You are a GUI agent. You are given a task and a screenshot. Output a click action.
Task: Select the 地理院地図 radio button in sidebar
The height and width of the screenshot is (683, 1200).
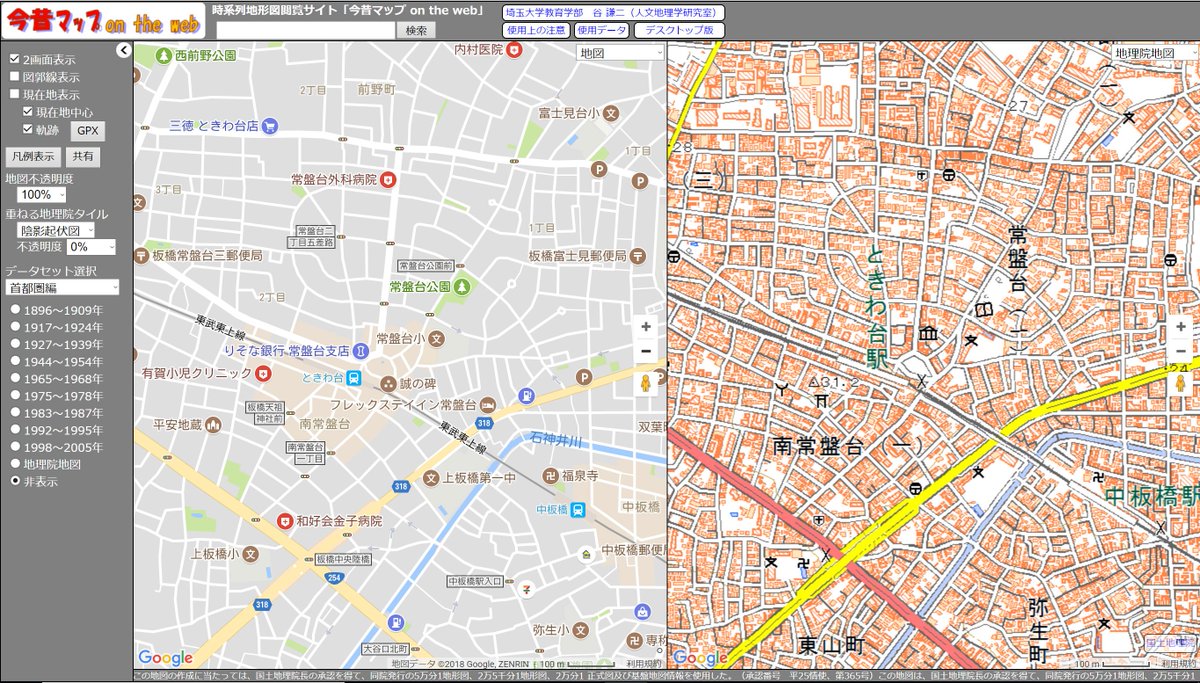tap(15, 464)
